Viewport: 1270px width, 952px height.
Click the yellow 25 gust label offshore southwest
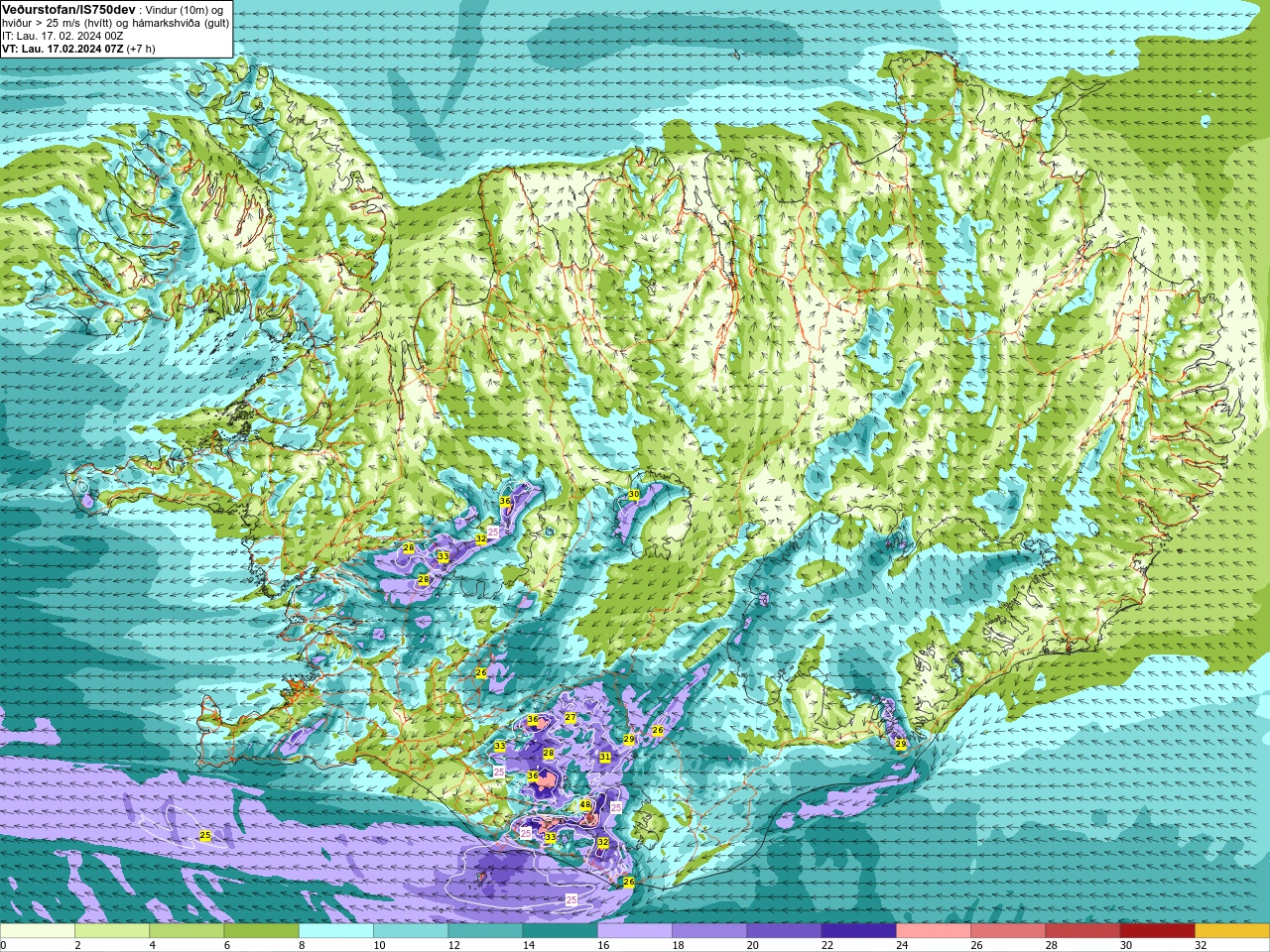click(205, 836)
